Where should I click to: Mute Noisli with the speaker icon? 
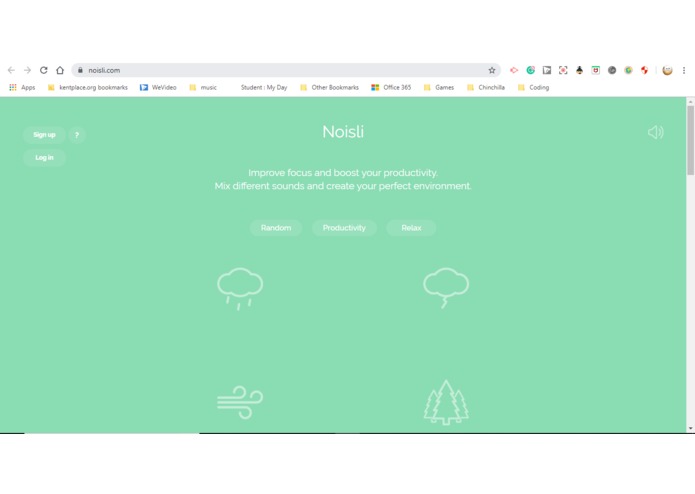pos(655,132)
